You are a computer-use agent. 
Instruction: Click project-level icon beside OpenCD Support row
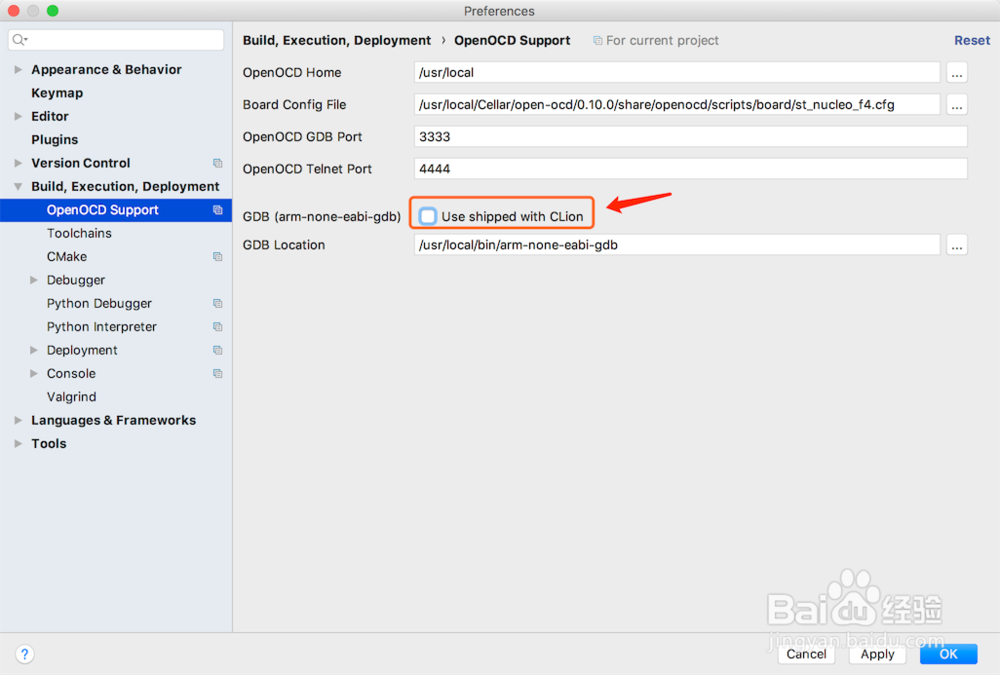click(x=217, y=210)
